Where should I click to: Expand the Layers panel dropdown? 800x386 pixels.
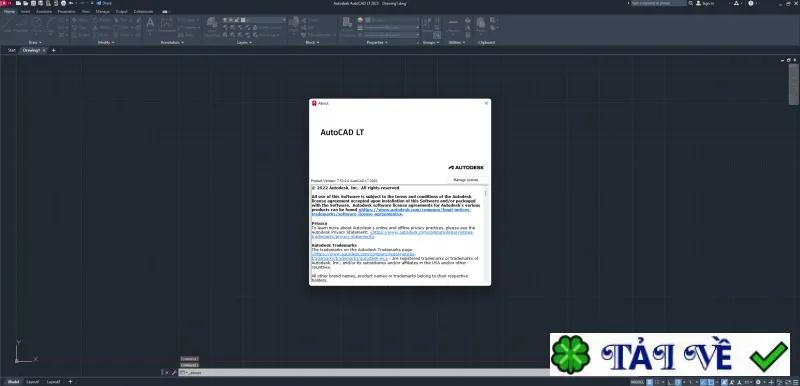pyautogui.click(x=244, y=42)
